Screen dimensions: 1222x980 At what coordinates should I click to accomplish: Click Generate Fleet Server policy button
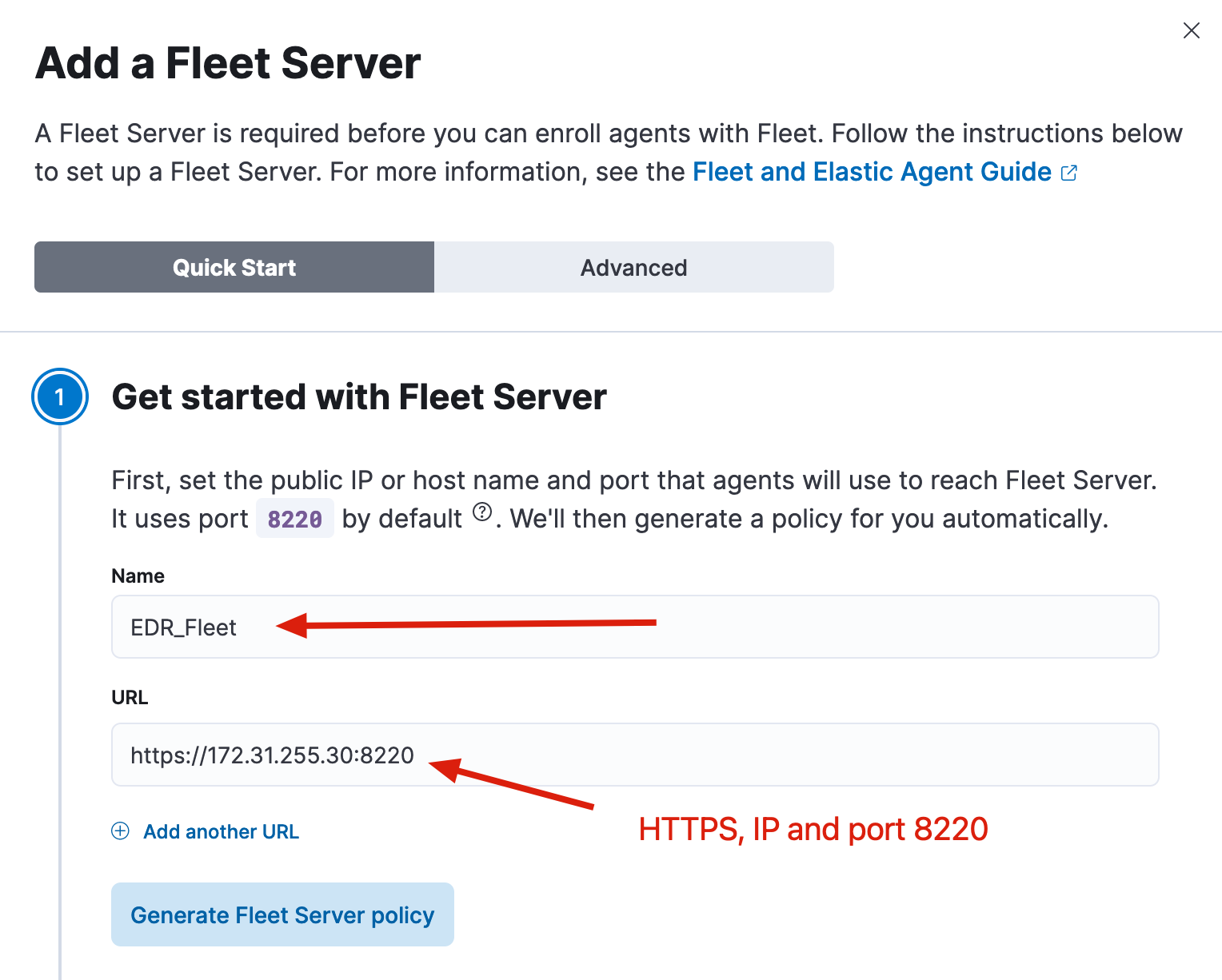tap(282, 914)
